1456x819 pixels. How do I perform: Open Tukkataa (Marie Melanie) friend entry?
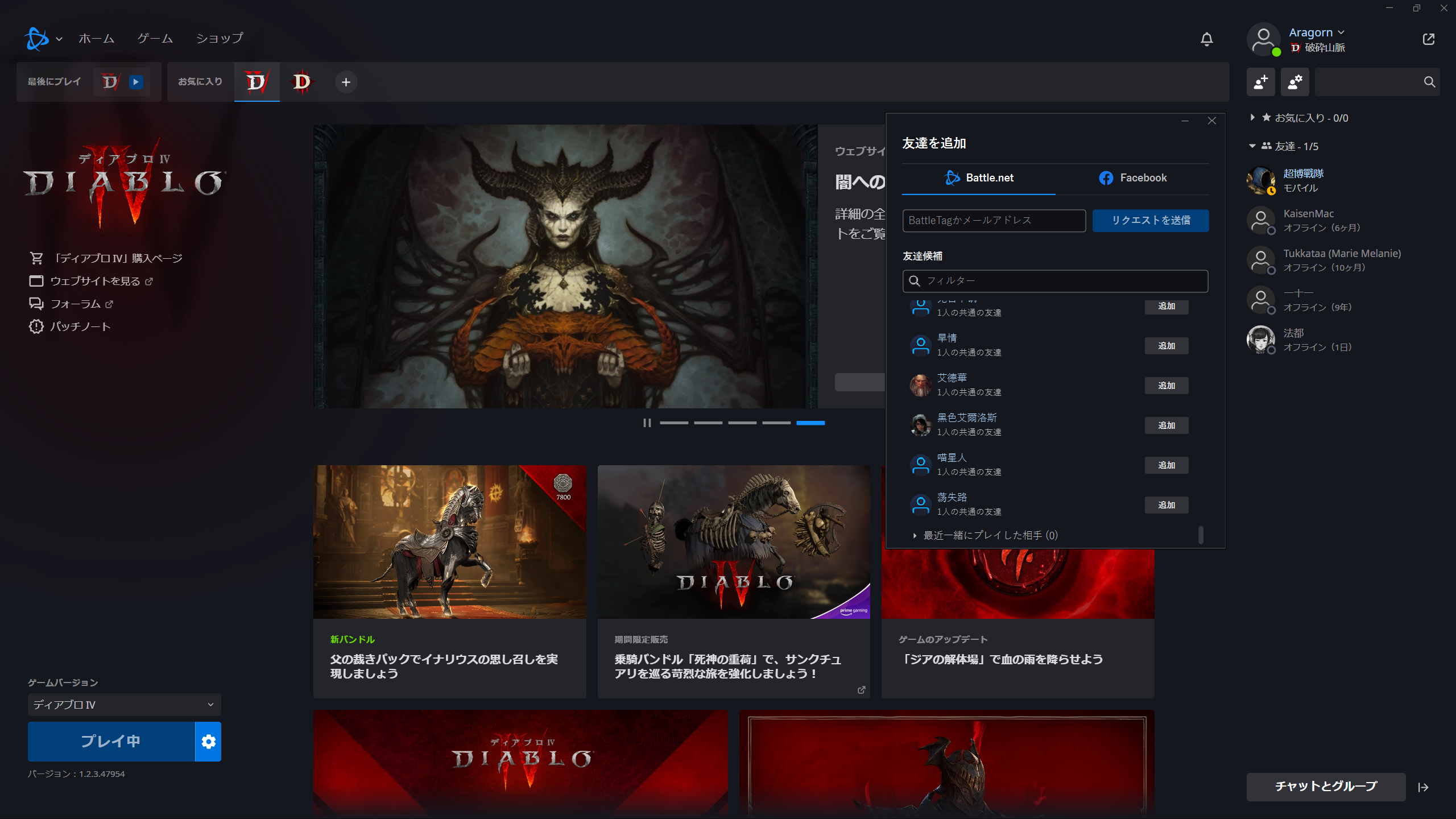pyautogui.click(x=1342, y=260)
